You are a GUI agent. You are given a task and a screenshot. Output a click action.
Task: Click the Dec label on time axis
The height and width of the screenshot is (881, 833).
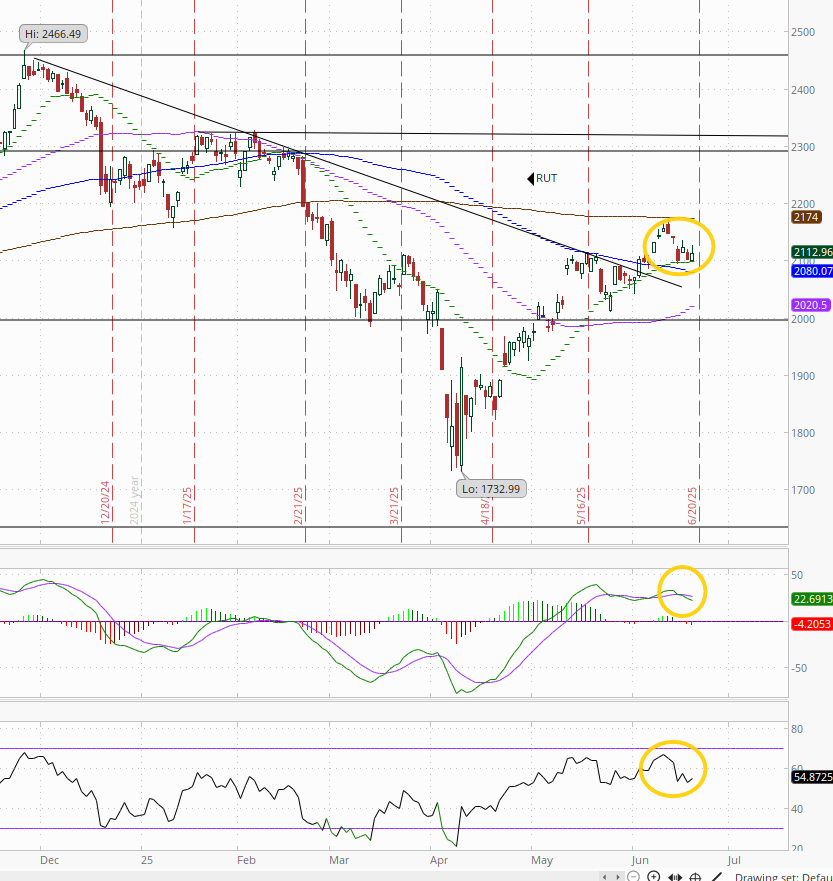click(x=49, y=860)
